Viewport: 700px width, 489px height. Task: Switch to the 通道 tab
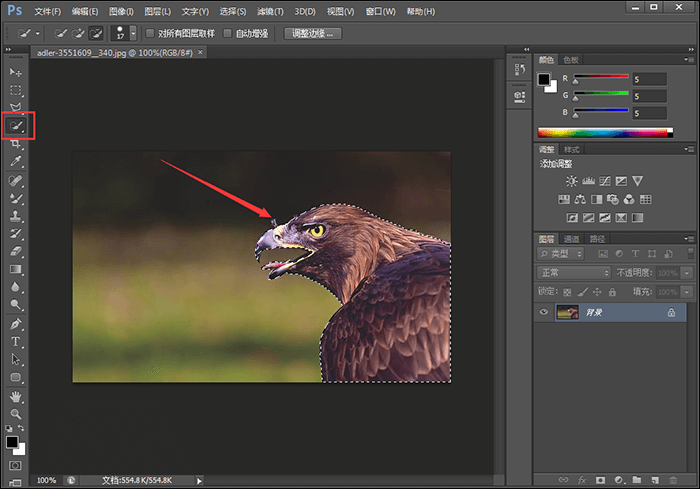(571, 239)
